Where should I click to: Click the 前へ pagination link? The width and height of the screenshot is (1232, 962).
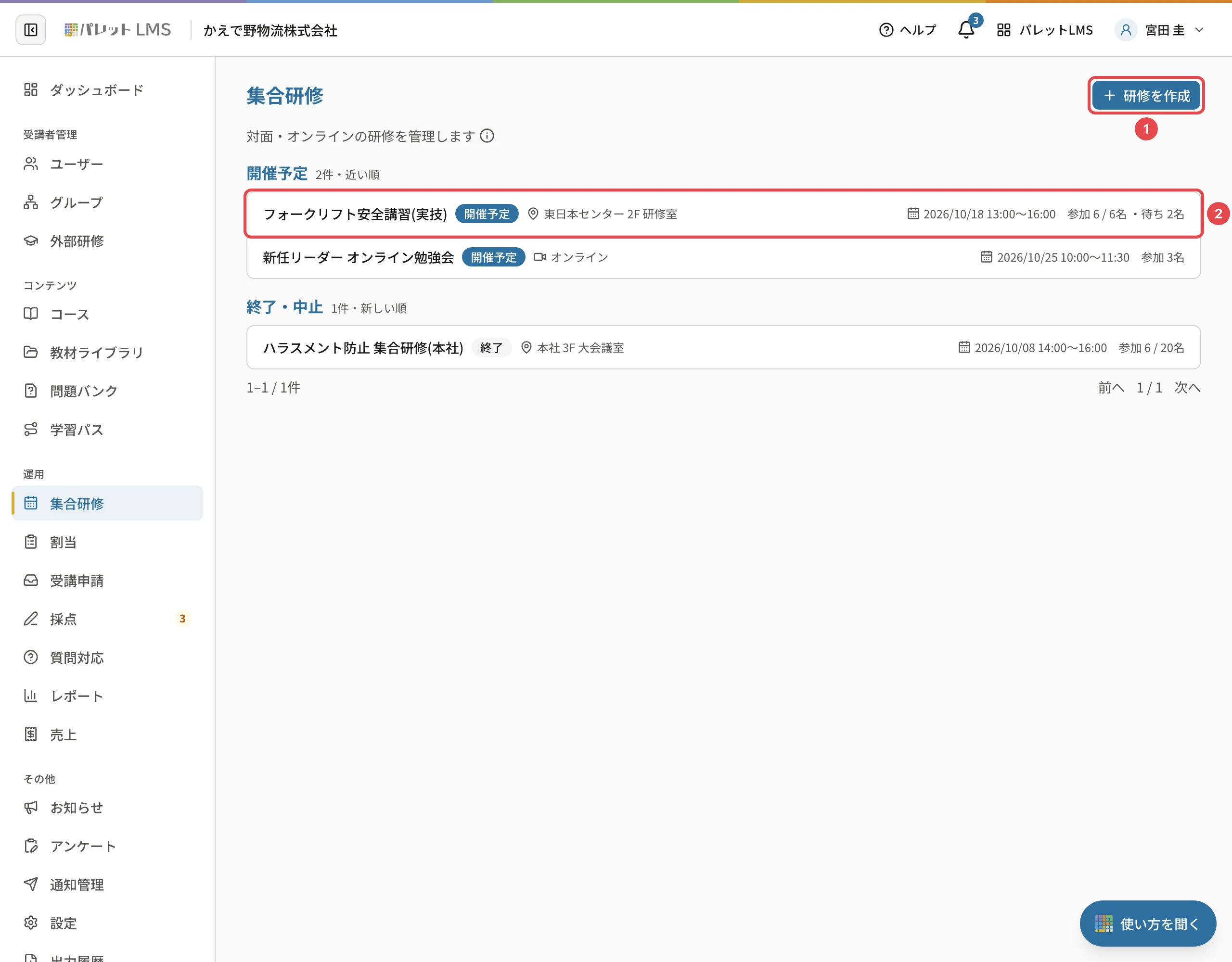coord(1111,388)
